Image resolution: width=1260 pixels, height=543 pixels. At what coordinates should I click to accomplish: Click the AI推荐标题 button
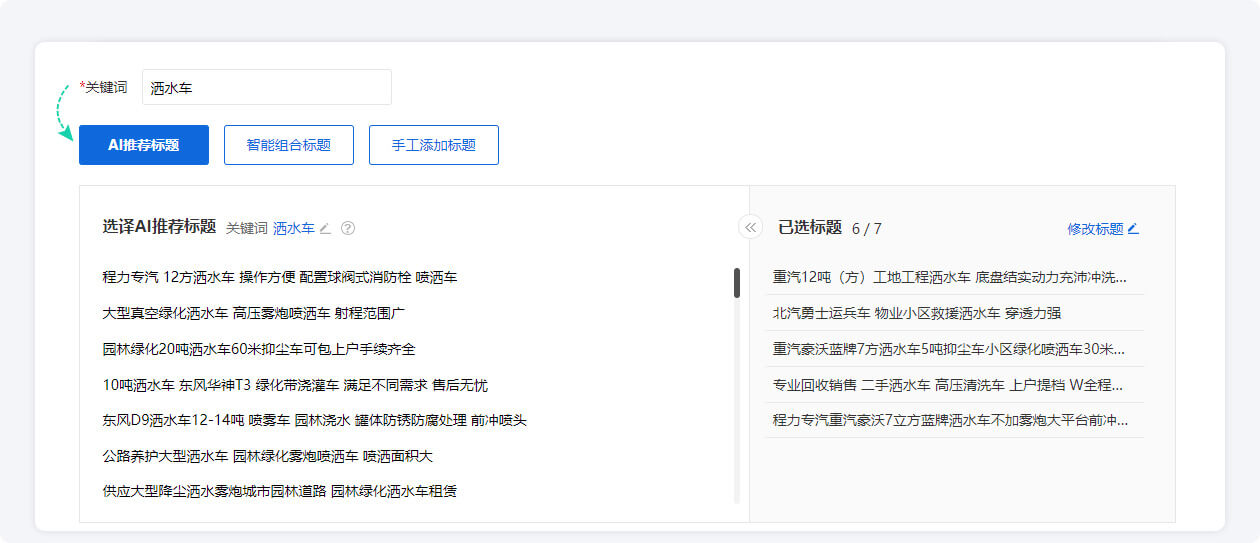point(144,145)
